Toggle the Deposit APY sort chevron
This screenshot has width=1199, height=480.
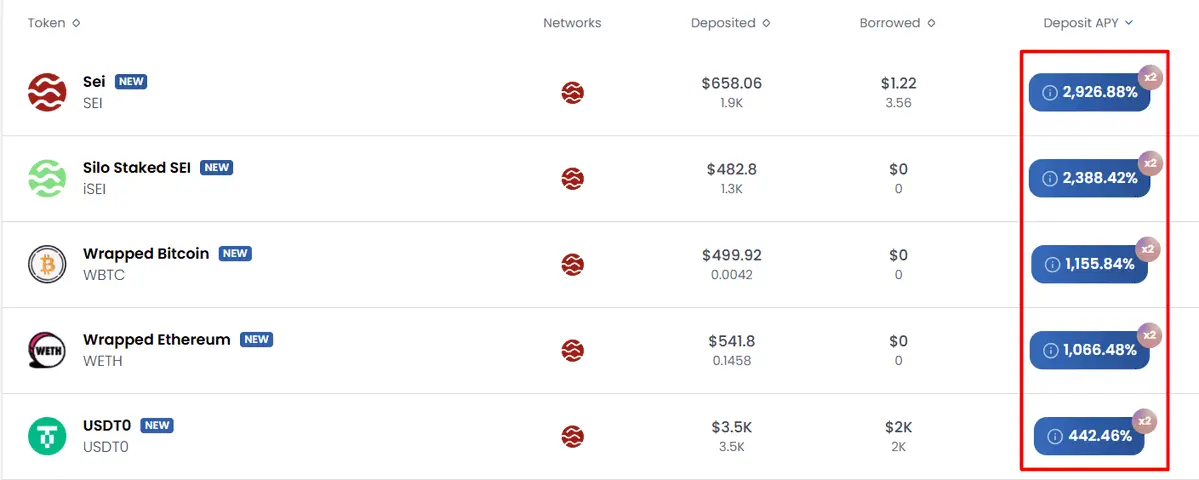[1129, 23]
